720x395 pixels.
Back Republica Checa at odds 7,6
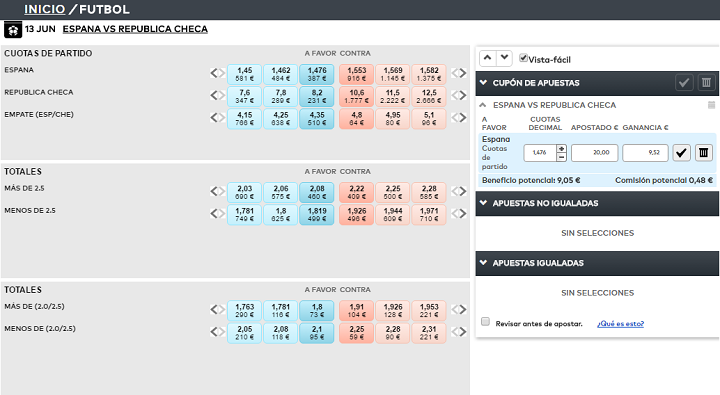tap(244, 96)
